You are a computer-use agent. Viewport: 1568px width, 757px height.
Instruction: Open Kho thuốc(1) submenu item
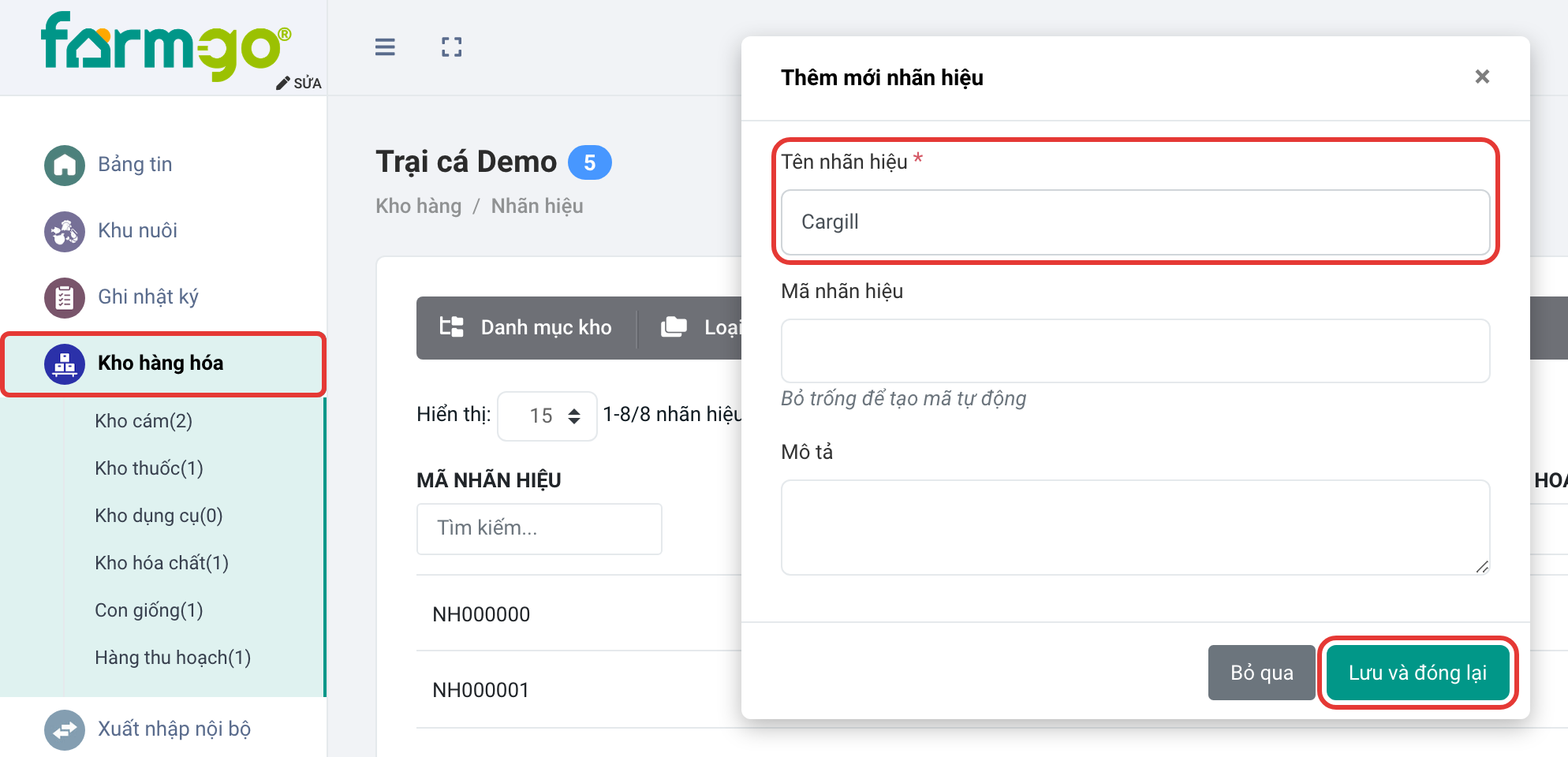point(149,468)
